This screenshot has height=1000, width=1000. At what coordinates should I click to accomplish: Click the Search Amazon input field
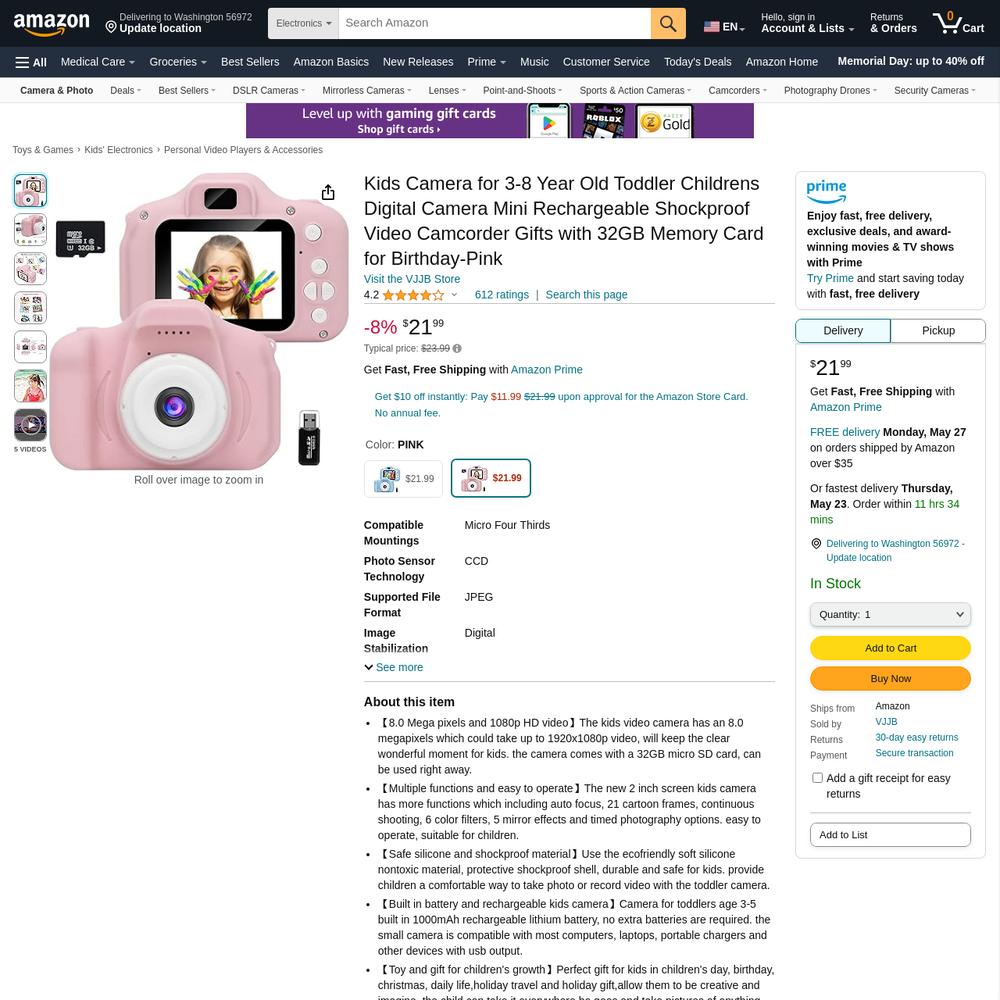pyautogui.click(x=494, y=24)
